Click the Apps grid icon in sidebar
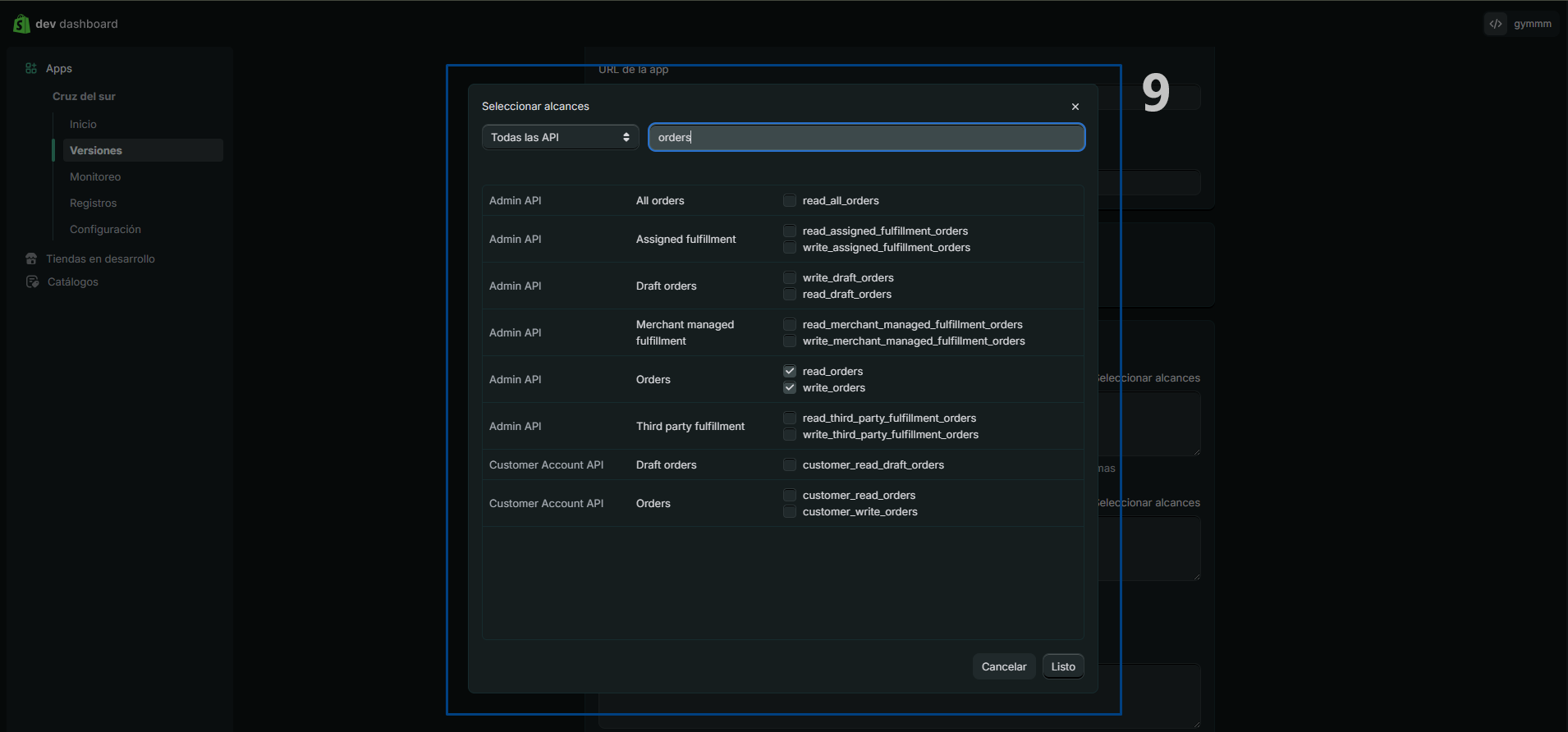 coord(31,68)
